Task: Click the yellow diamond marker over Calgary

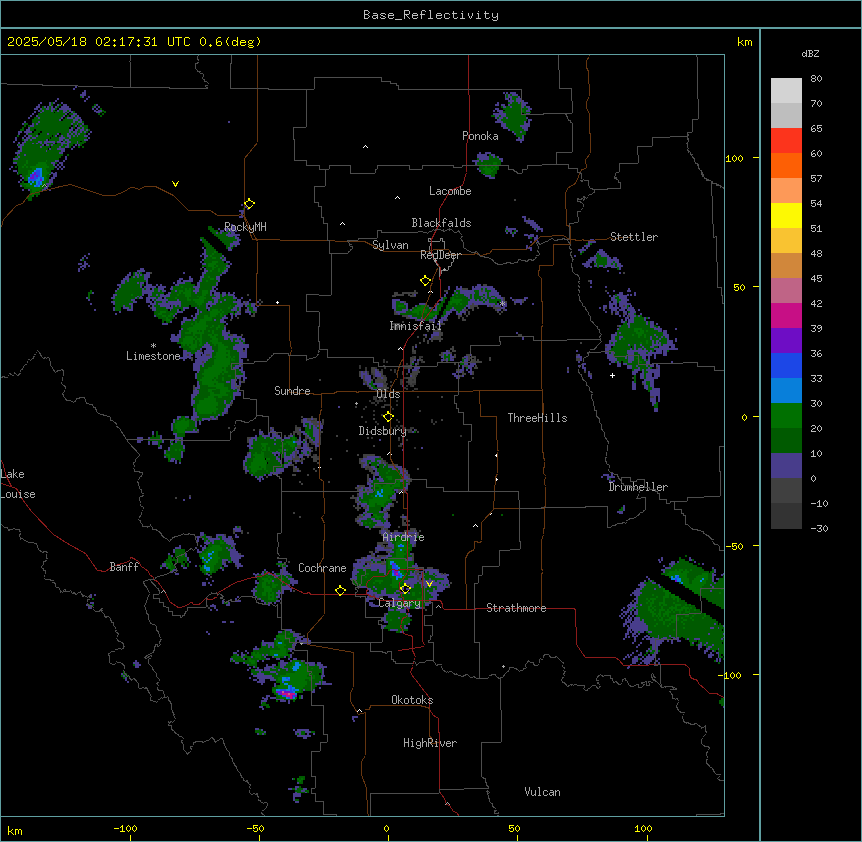Action: (x=405, y=589)
